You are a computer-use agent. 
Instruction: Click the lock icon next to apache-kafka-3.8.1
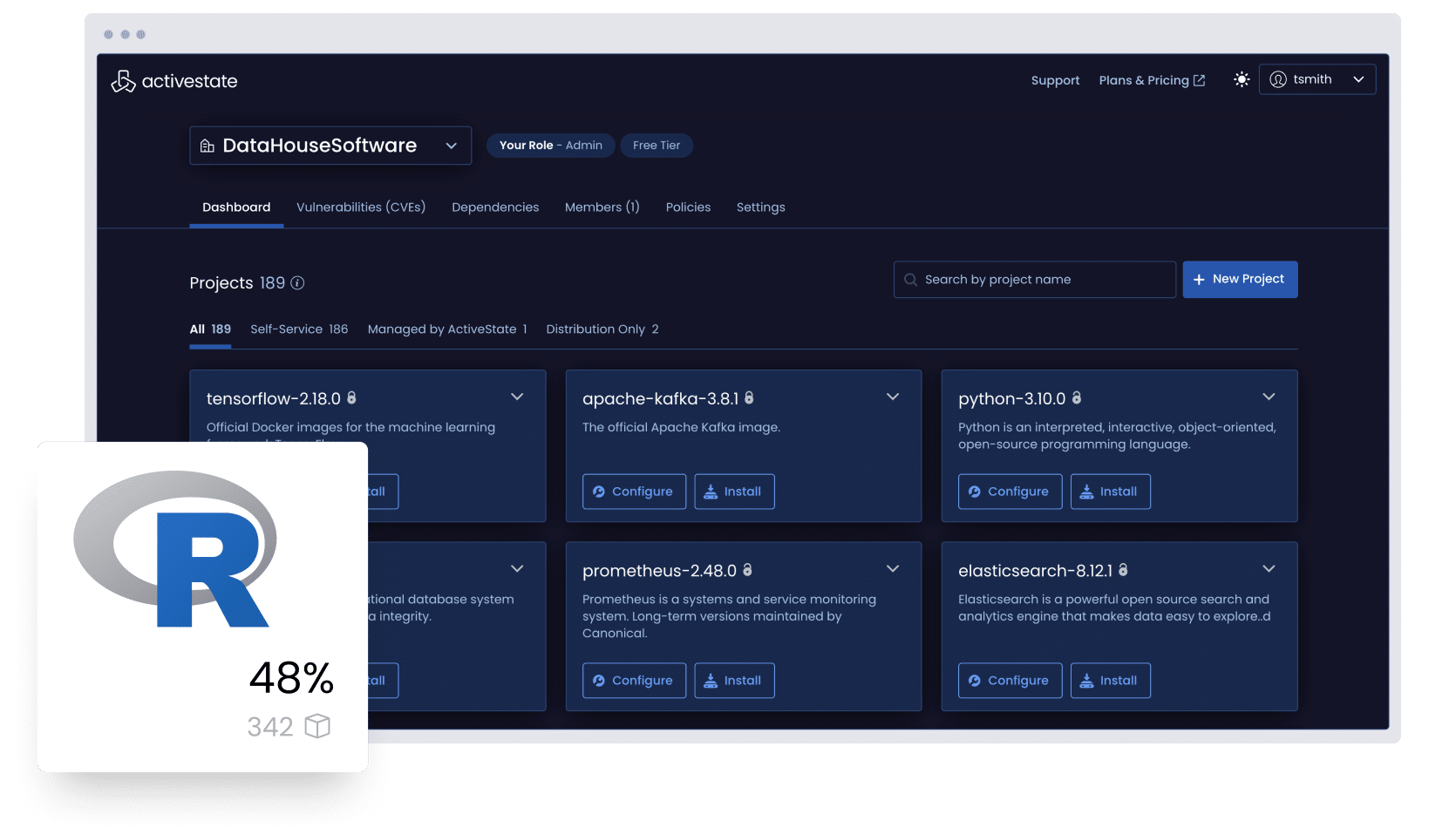point(749,398)
